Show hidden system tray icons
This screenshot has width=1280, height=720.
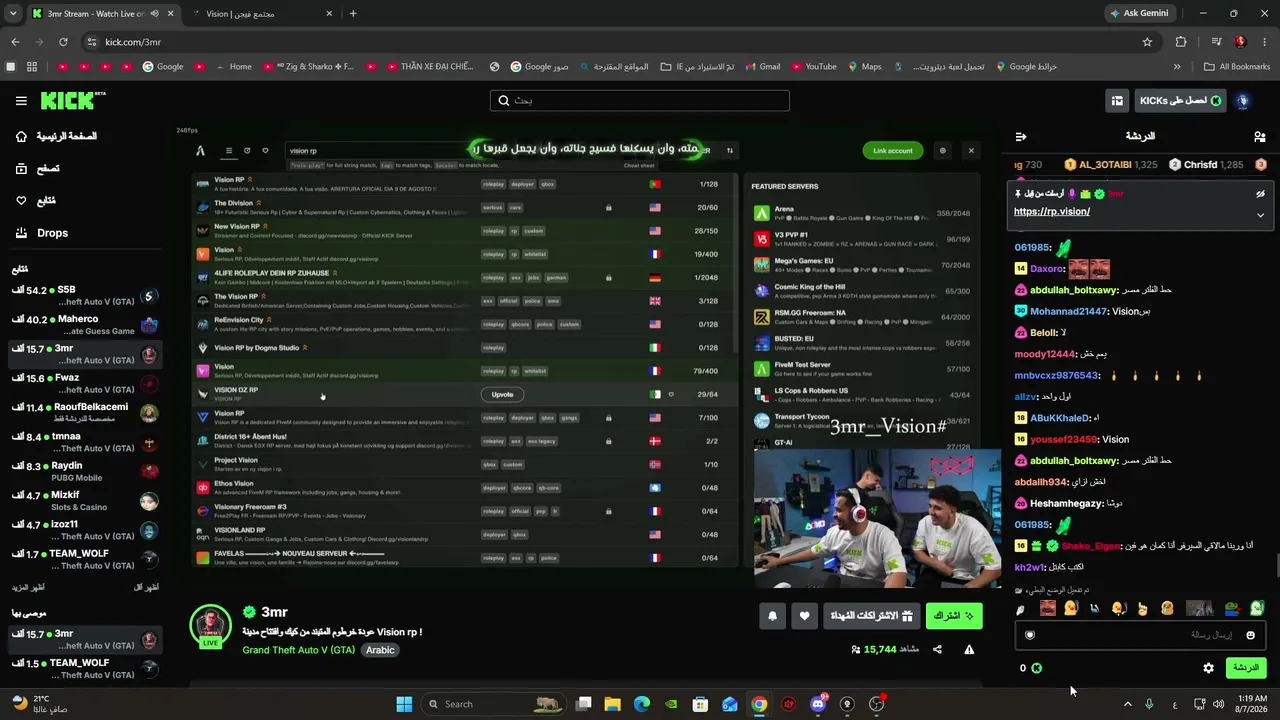[1128, 704]
